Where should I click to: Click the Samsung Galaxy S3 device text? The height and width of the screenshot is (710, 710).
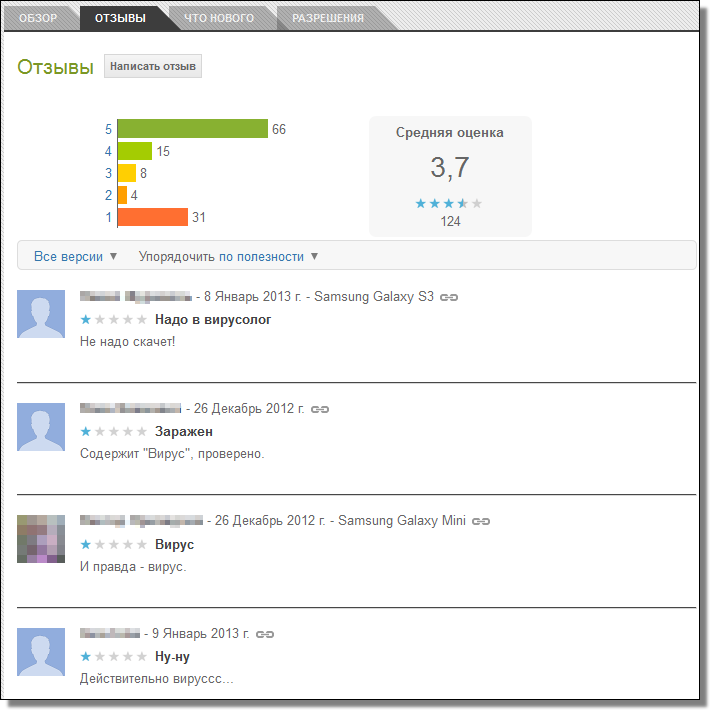pos(374,297)
